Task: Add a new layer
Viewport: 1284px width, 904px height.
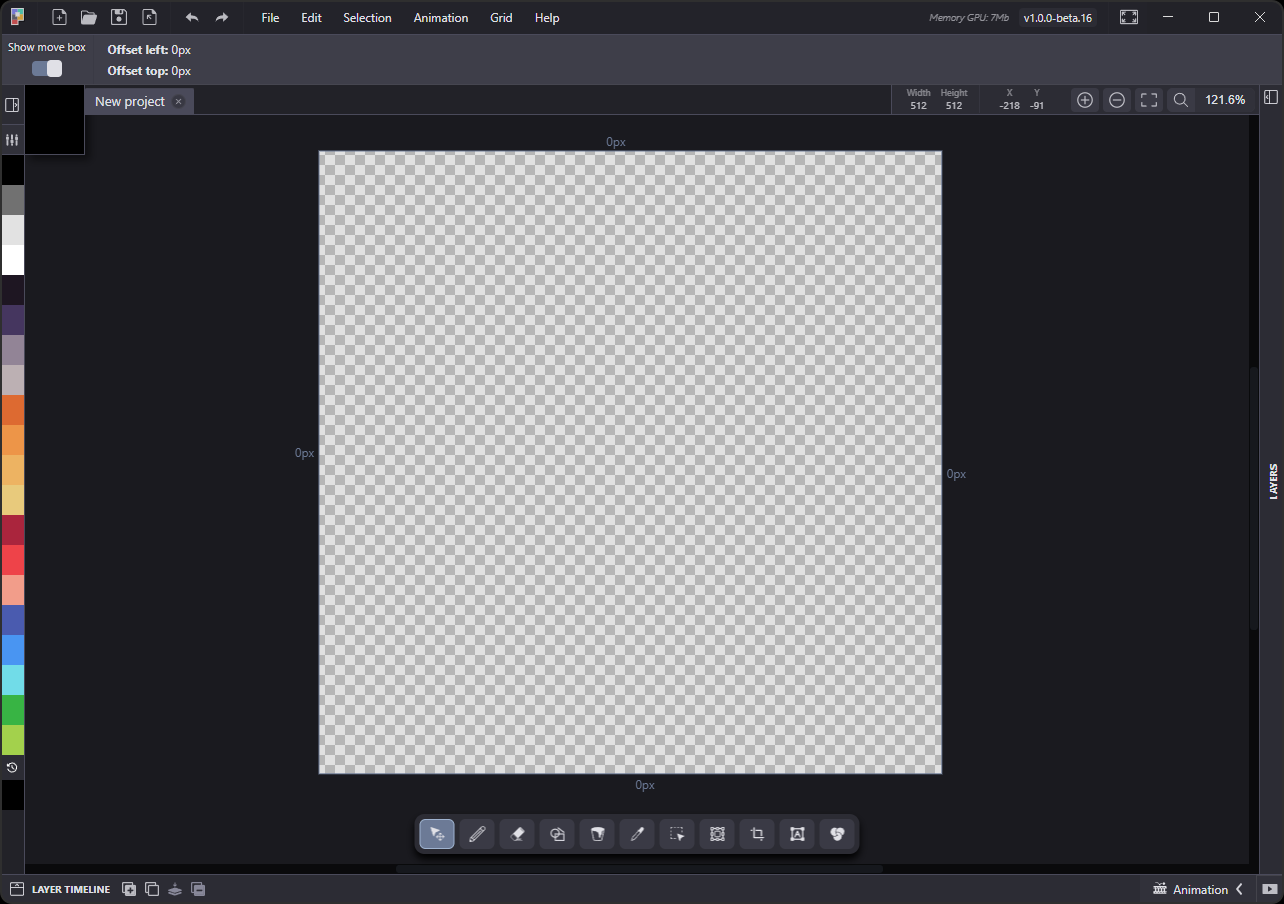Action: click(x=129, y=889)
